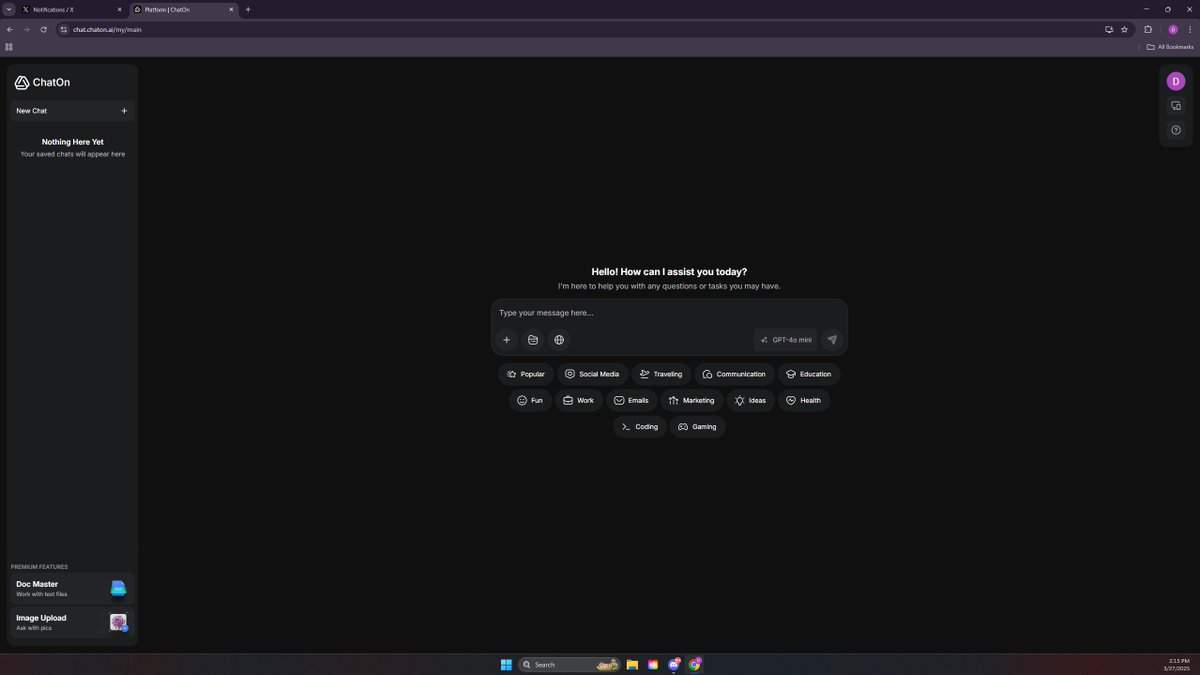Click the apps grid icon in bookmarks bar
1200x675 pixels.
(x=9, y=47)
